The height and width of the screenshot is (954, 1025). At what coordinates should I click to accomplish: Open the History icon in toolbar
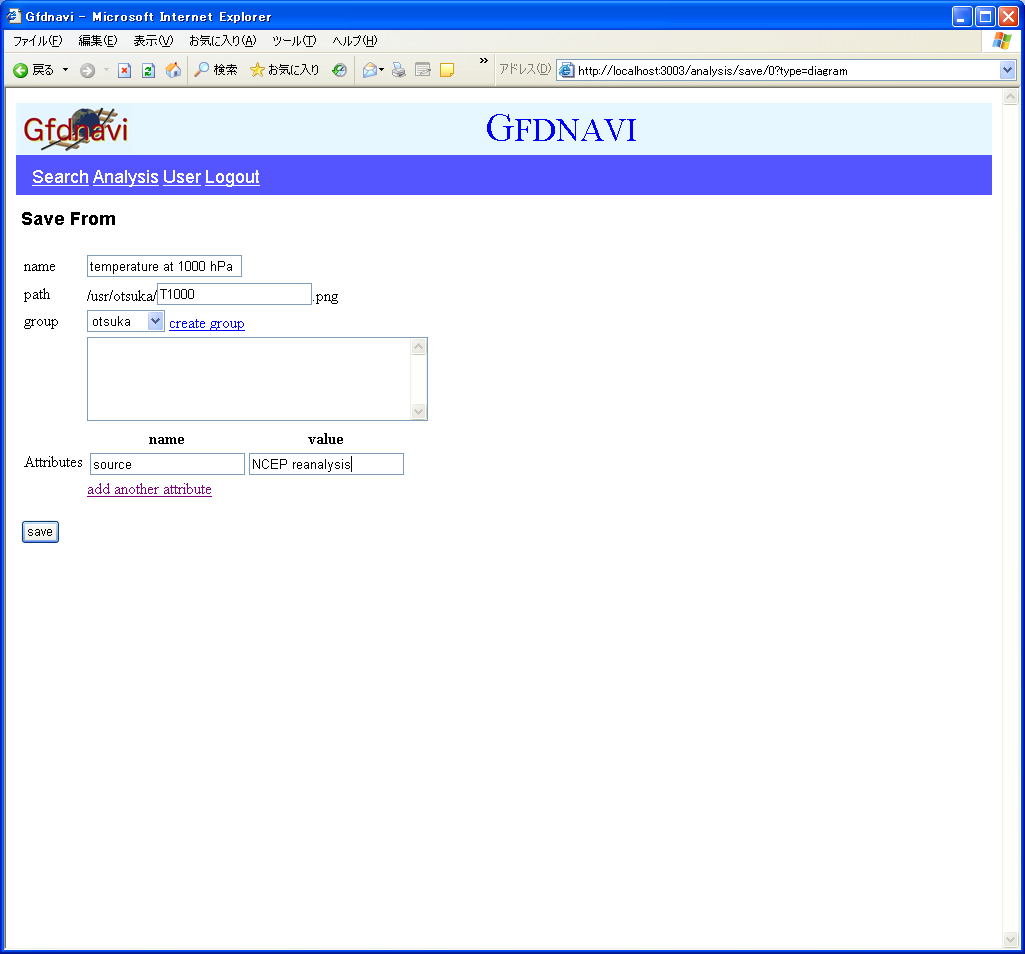coord(340,70)
